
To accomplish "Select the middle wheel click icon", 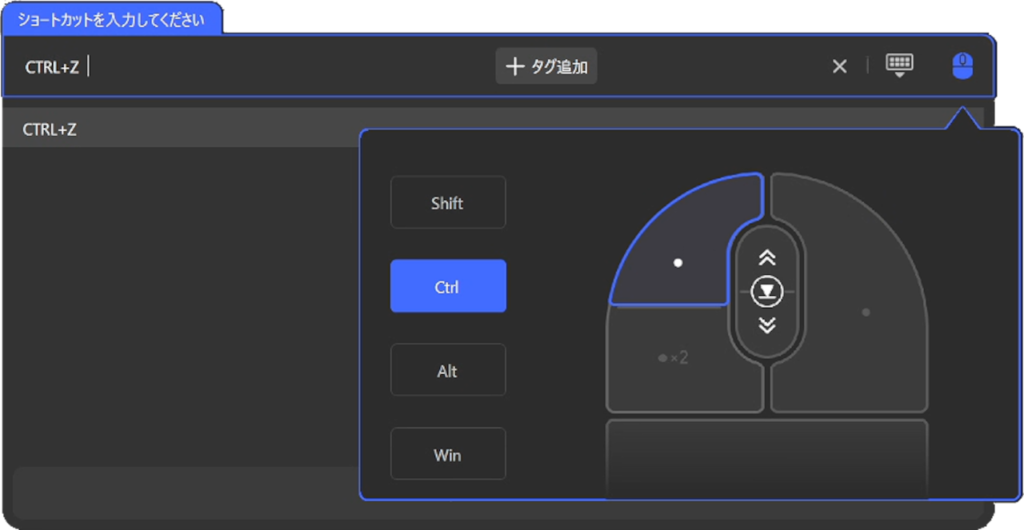I will pos(767,291).
